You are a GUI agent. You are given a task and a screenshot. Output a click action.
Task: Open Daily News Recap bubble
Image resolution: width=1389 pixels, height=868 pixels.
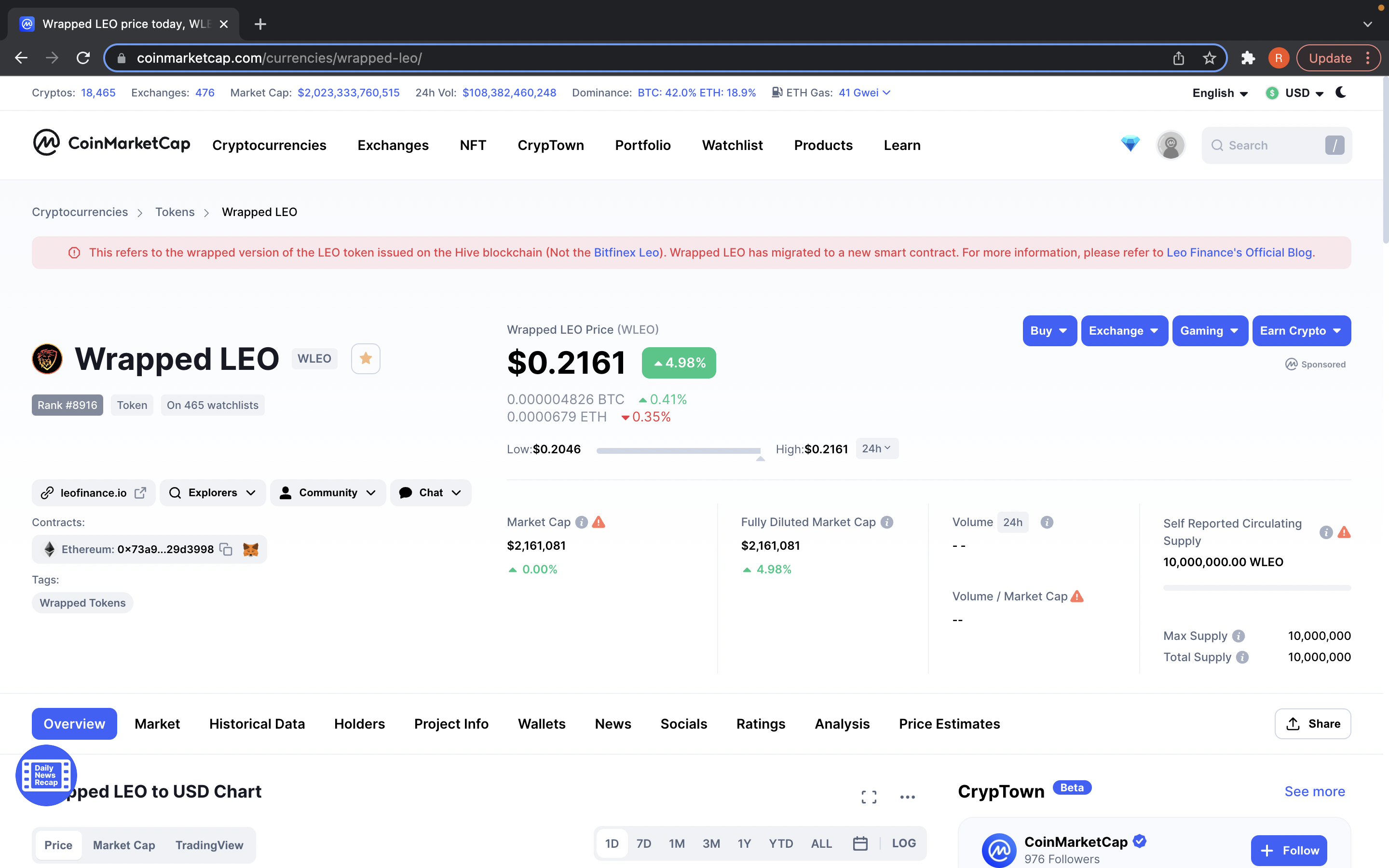46,775
